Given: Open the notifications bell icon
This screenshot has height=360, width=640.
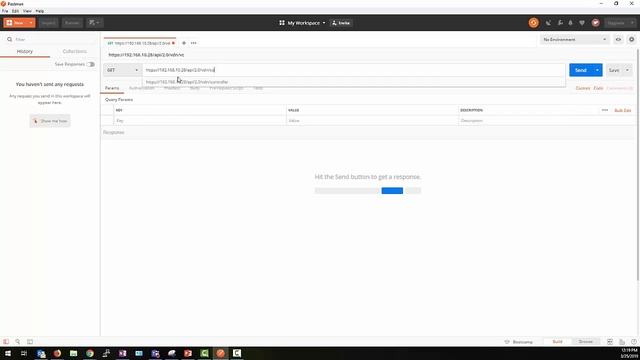Looking at the screenshot, I should pyautogui.click(x=571, y=23).
